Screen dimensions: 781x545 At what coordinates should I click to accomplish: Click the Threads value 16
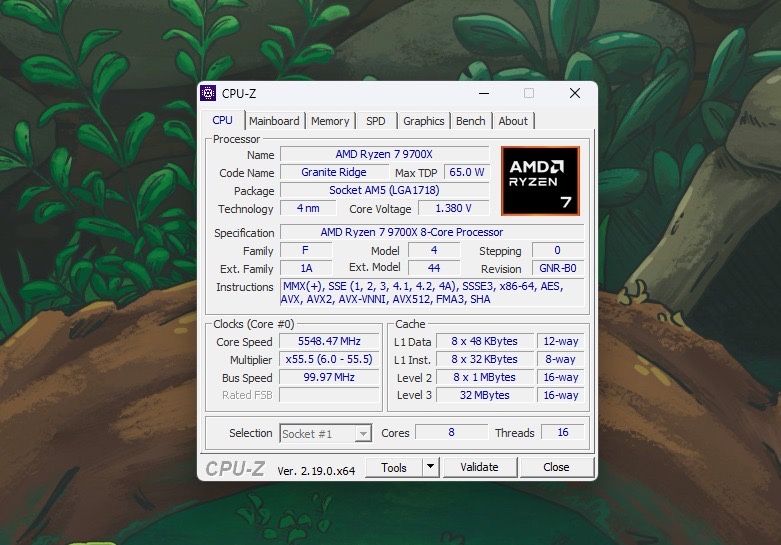click(x=563, y=432)
